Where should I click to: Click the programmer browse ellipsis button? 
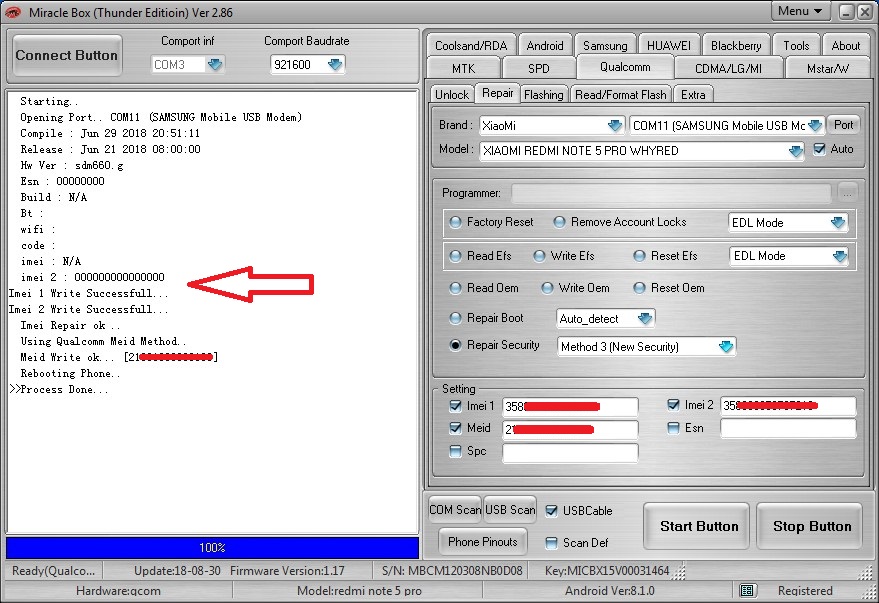coord(847,193)
